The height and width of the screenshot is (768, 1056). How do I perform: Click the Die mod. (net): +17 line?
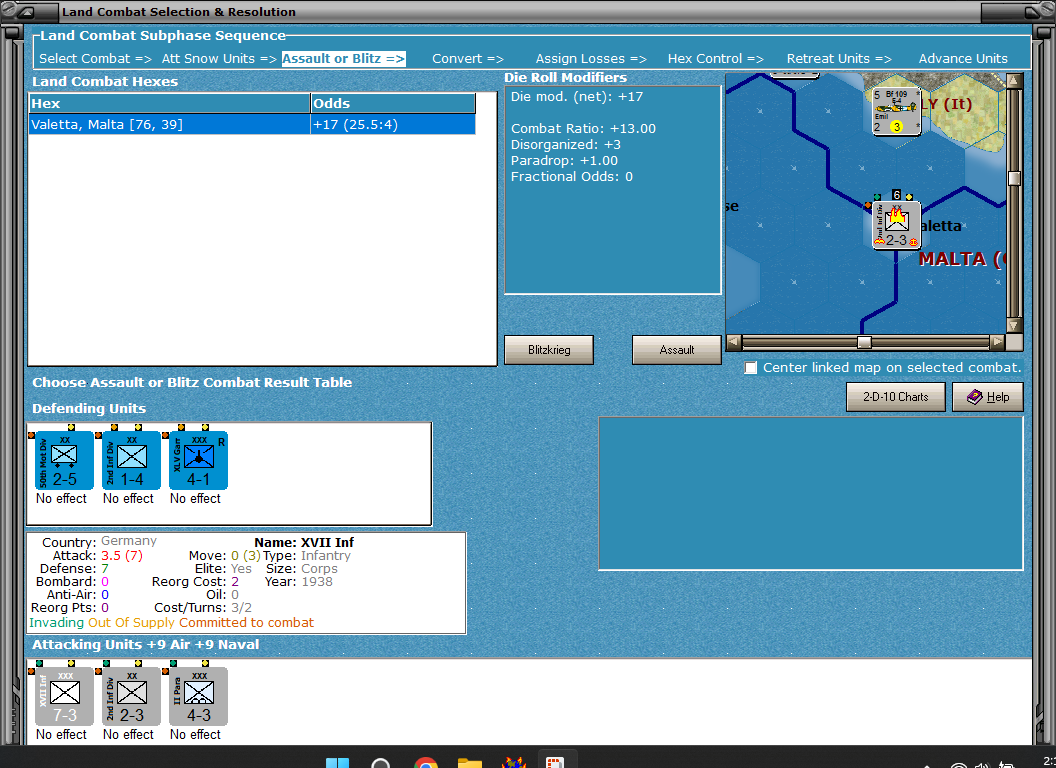pyautogui.click(x=576, y=97)
